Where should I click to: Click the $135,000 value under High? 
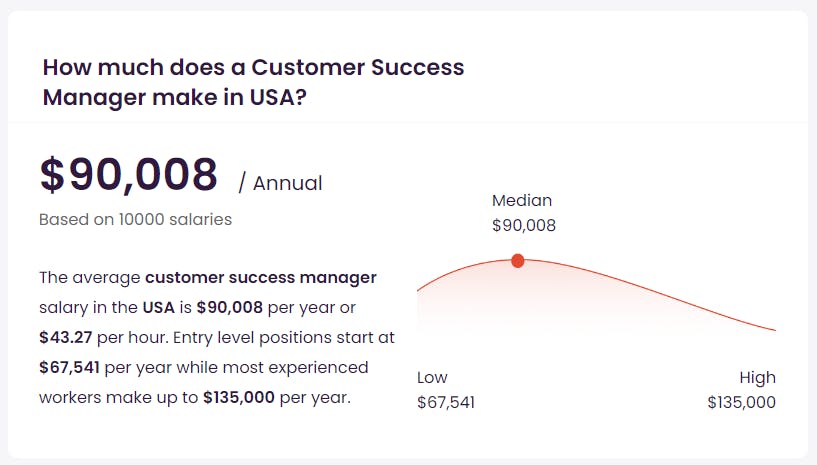pos(741,402)
